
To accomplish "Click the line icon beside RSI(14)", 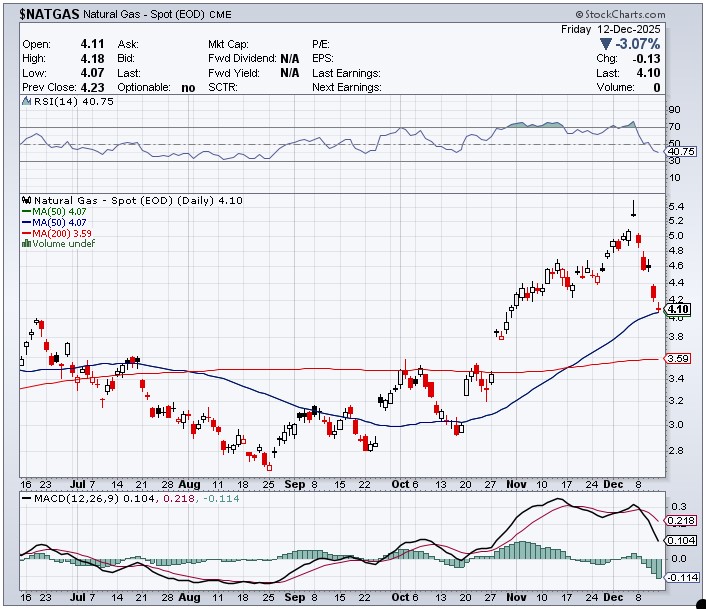I will coord(25,101).
